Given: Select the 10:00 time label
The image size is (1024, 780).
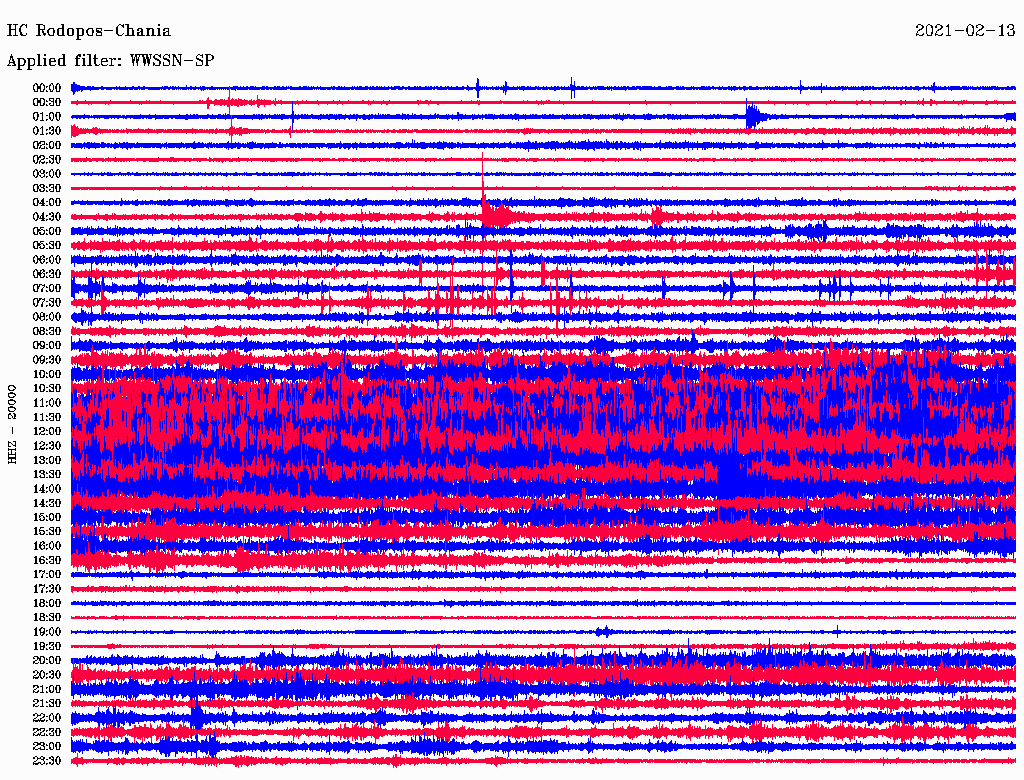Looking at the screenshot, I should (47, 375).
